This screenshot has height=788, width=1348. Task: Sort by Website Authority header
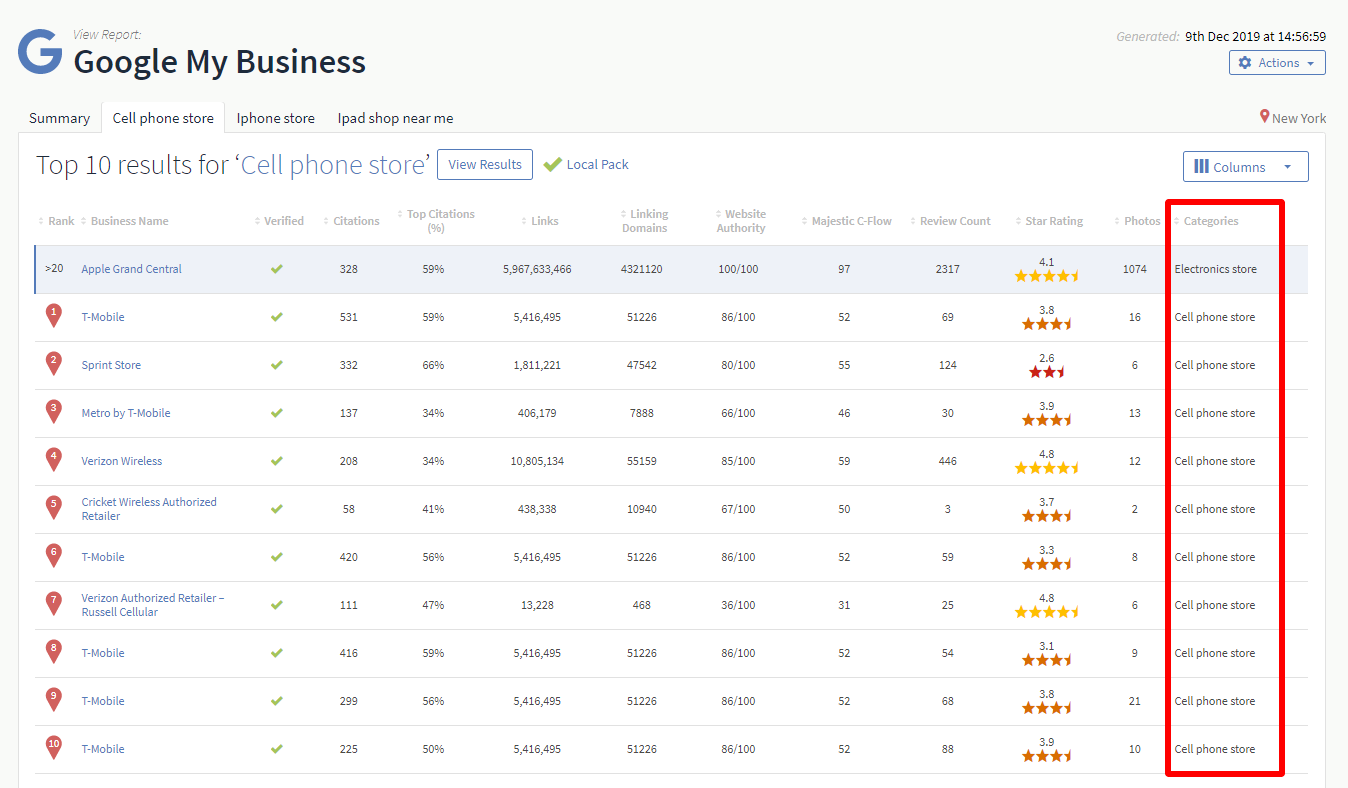click(740, 221)
